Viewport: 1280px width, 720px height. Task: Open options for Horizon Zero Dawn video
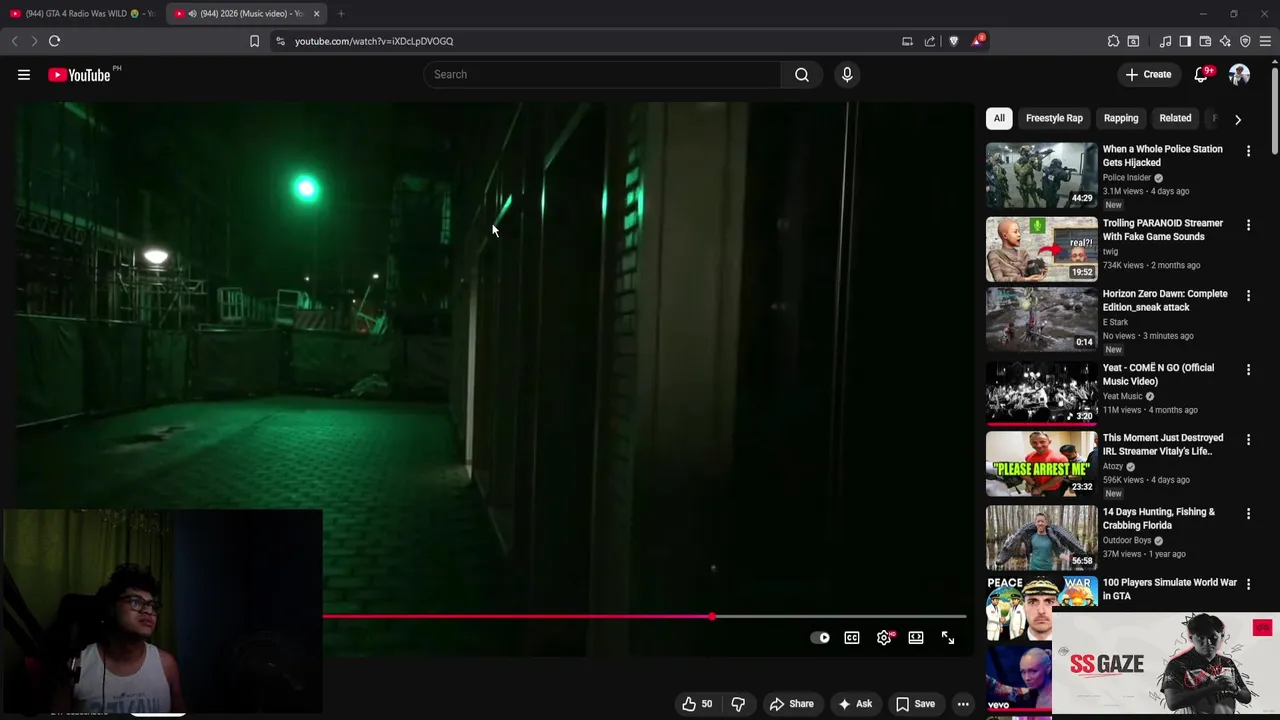coord(1248,296)
